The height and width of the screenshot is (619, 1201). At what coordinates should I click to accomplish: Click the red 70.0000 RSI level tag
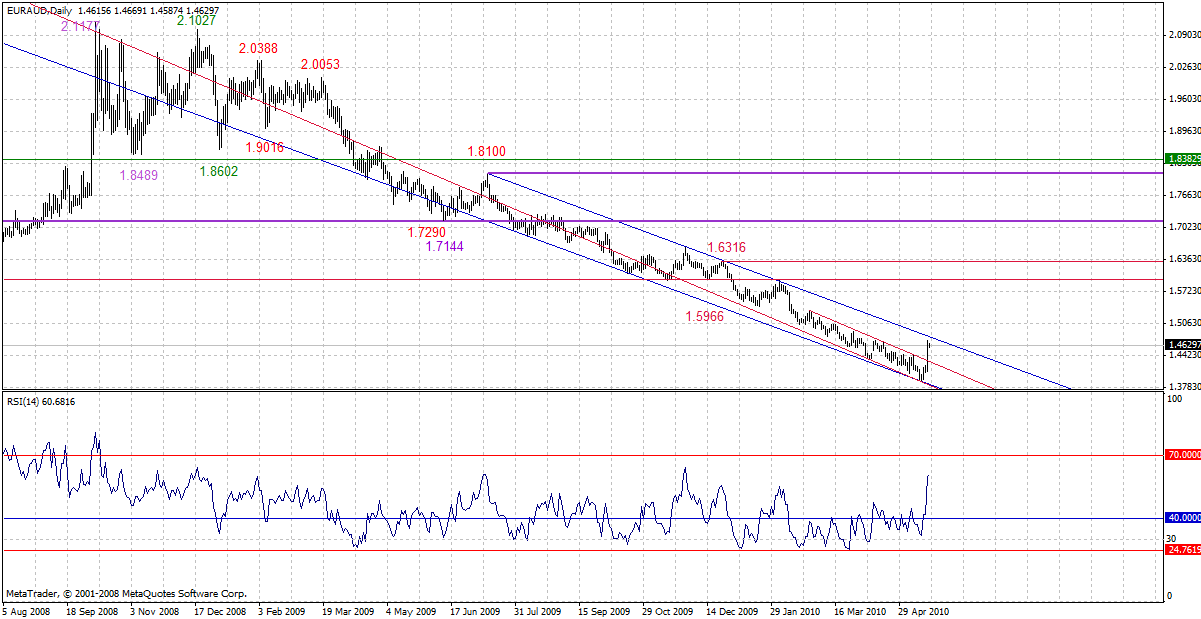pyautogui.click(x=1183, y=455)
